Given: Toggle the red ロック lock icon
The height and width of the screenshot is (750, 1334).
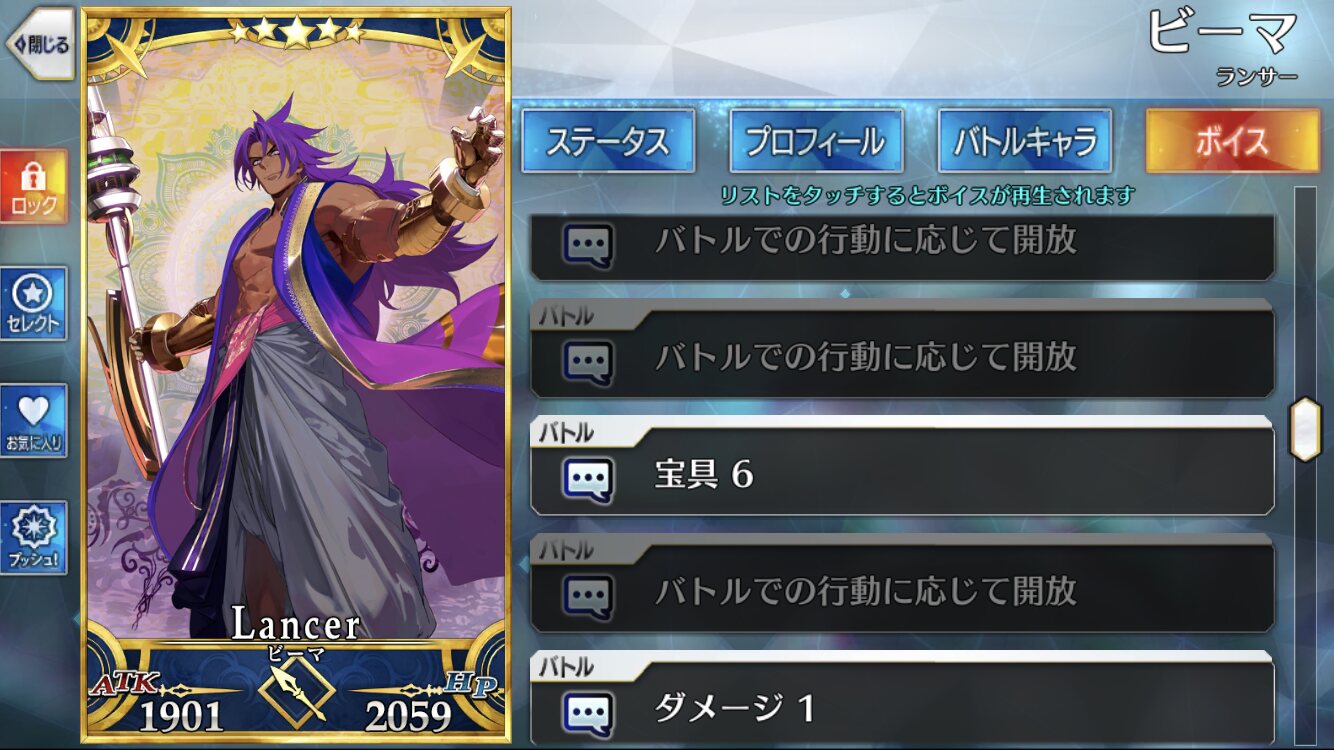Looking at the screenshot, I should coord(34,187).
